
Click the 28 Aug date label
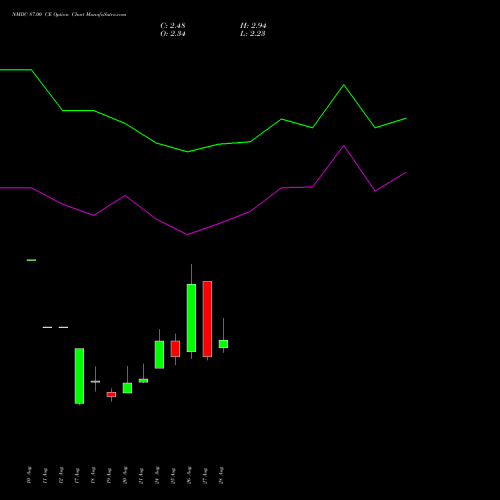(221, 475)
